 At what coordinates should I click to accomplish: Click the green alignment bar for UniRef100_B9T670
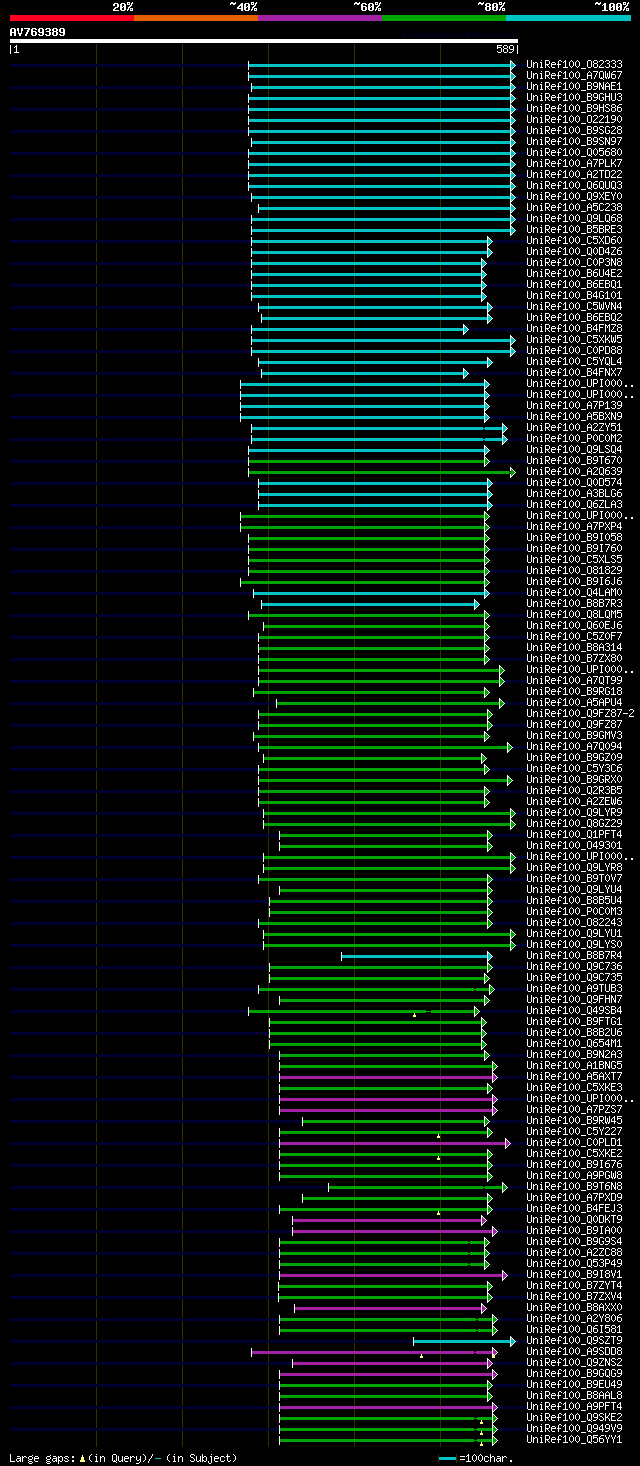(x=368, y=461)
